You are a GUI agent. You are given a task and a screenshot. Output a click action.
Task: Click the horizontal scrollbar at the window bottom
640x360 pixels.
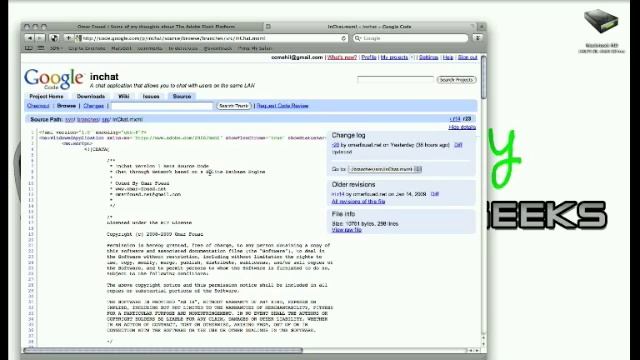coord(163,350)
